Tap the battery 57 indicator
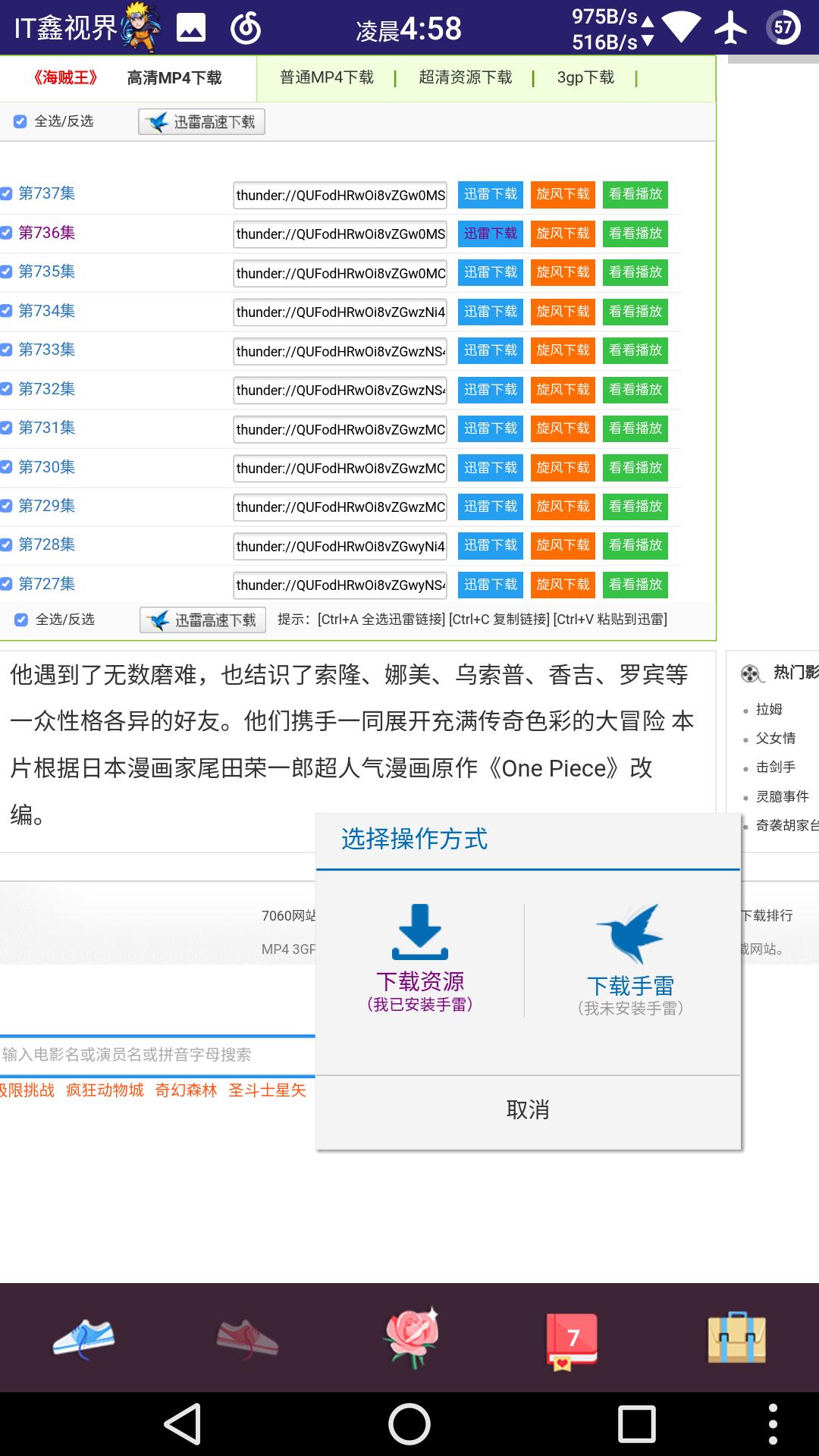Viewport: 819px width, 1456px height. (783, 29)
